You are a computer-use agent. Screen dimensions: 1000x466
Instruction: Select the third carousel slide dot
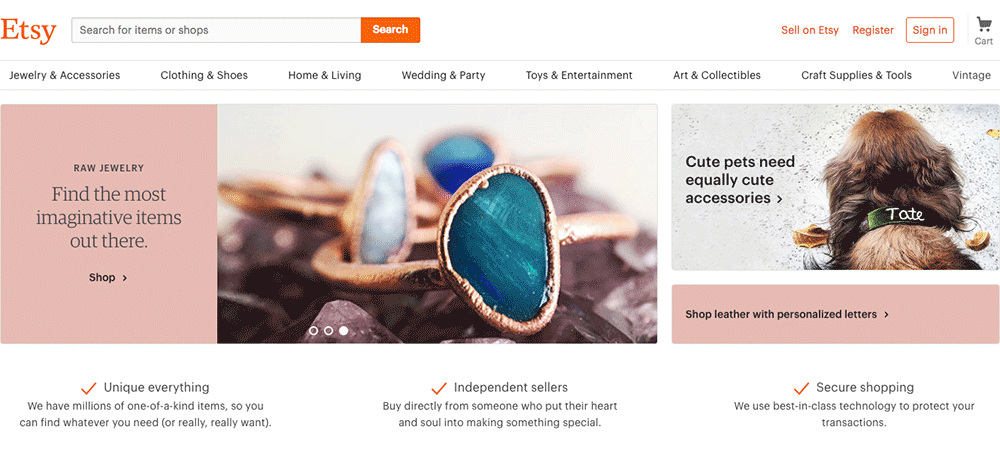point(343,330)
